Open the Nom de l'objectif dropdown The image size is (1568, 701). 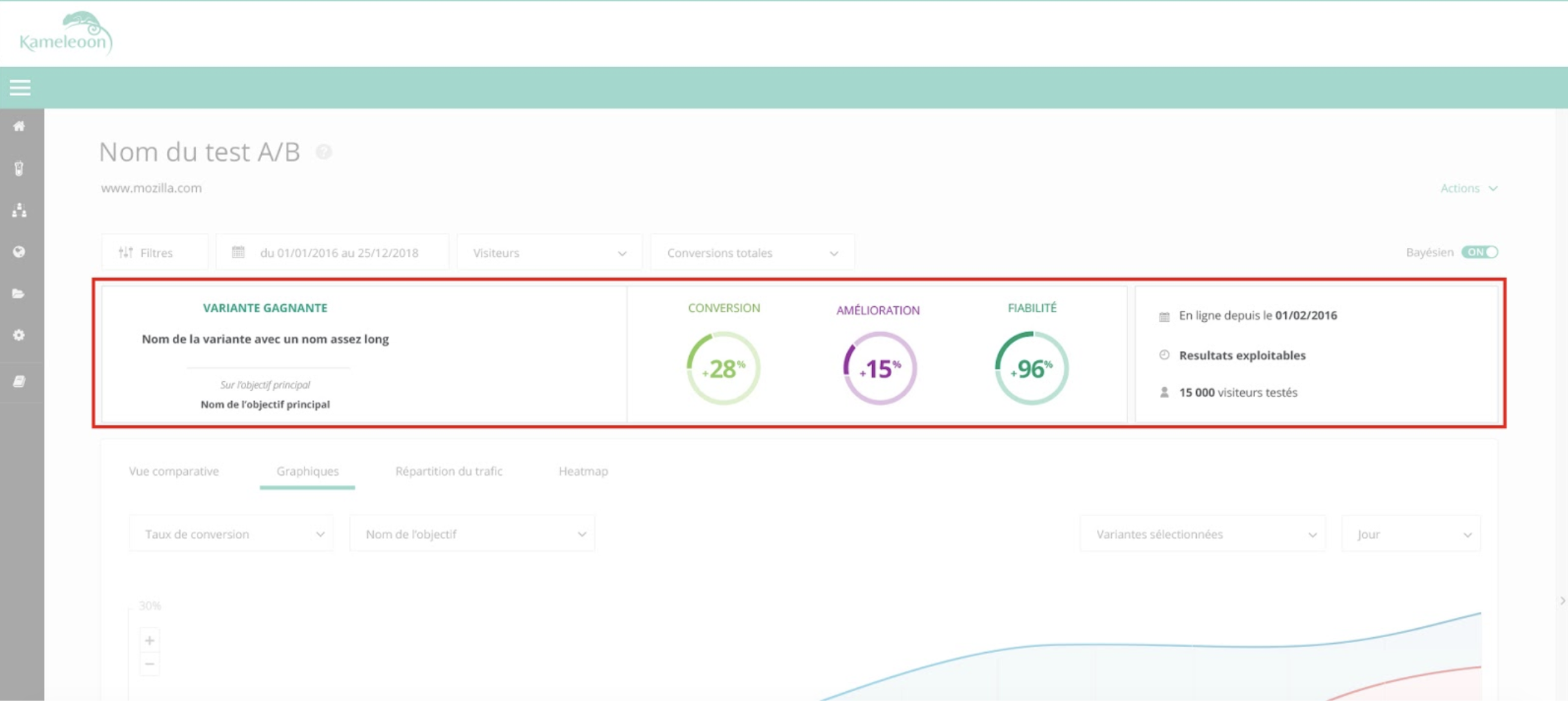472,534
